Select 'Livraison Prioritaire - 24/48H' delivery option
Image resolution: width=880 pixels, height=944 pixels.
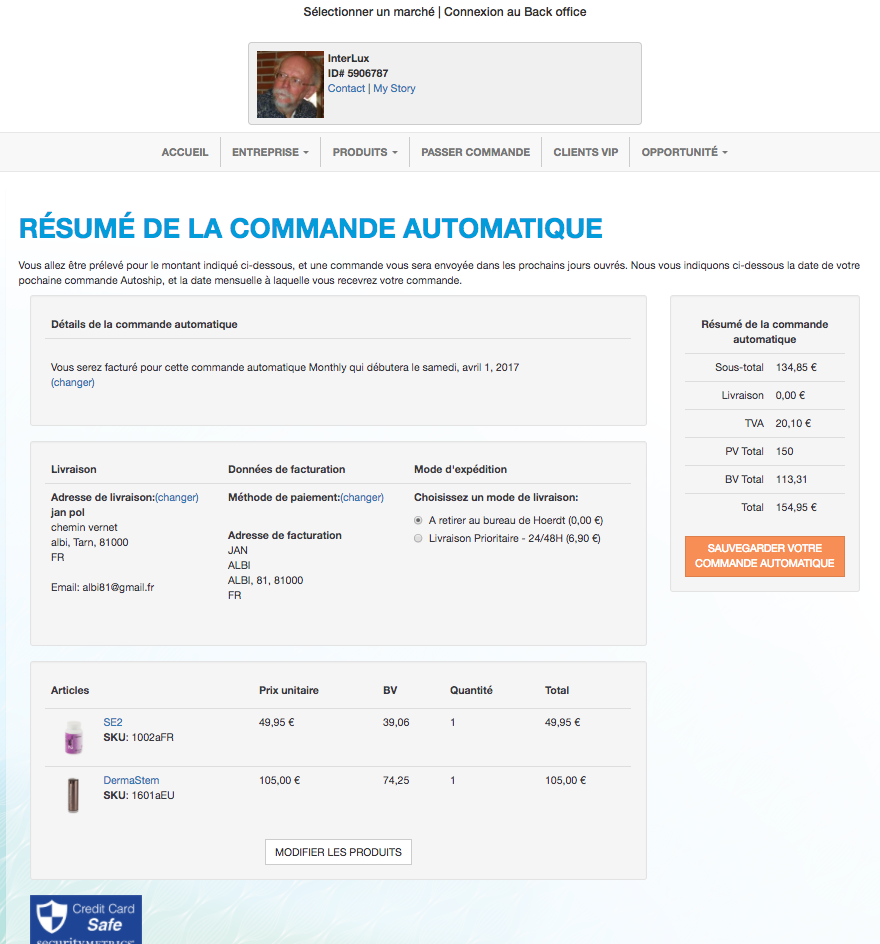418,538
